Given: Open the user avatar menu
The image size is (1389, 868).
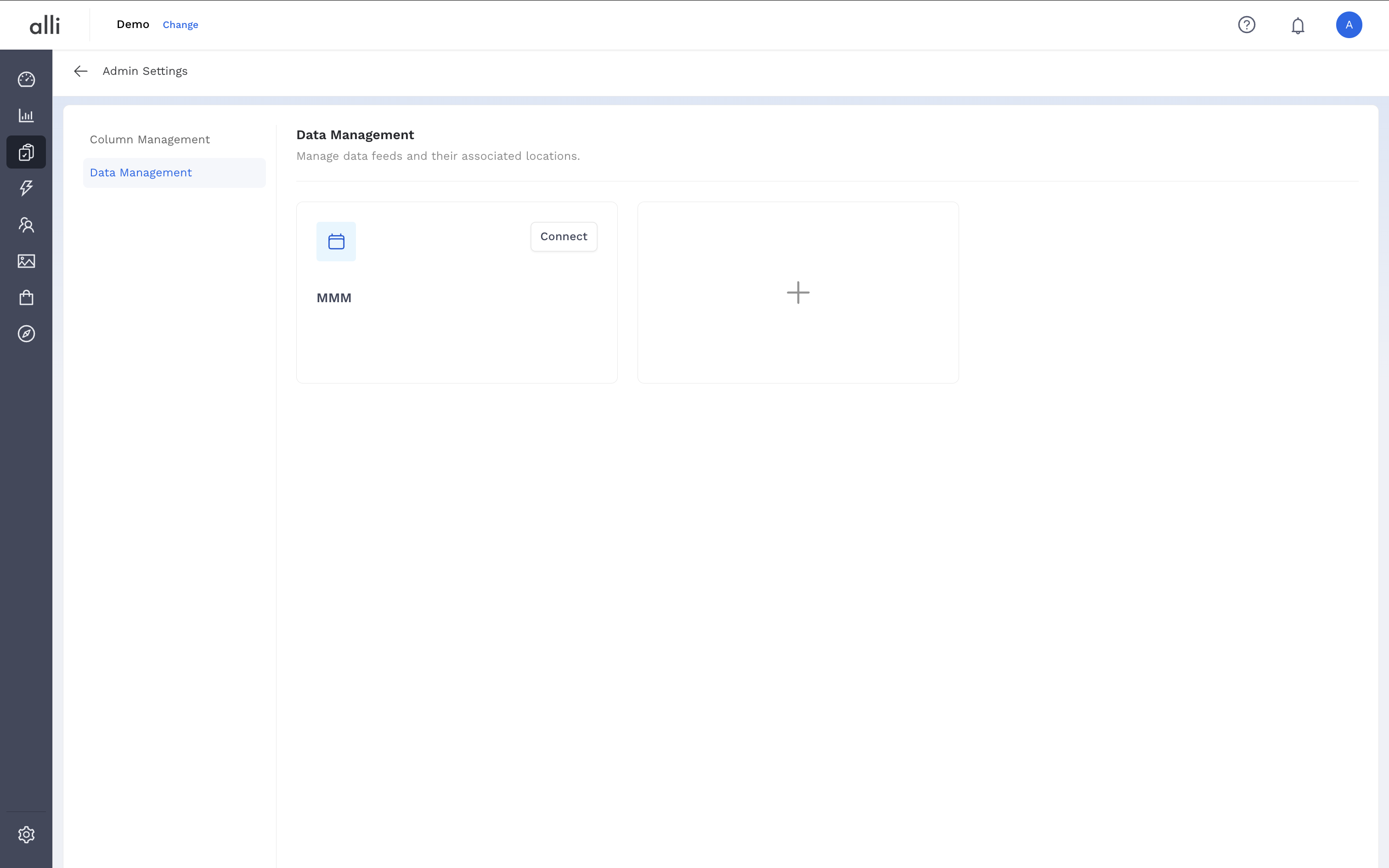Looking at the screenshot, I should [x=1349, y=25].
